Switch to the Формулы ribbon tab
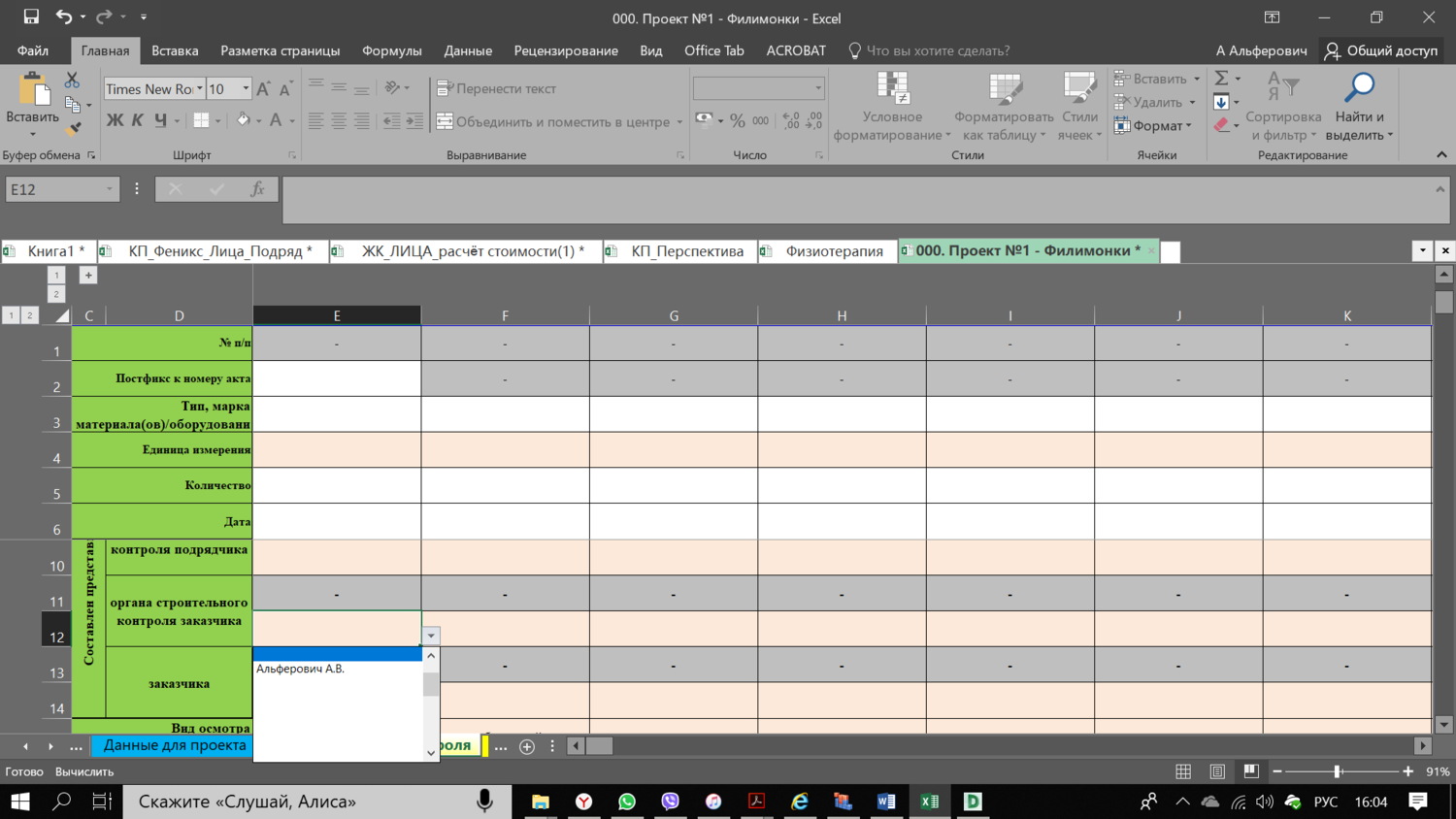Image resolution: width=1456 pixels, height=819 pixels. coord(392,50)
